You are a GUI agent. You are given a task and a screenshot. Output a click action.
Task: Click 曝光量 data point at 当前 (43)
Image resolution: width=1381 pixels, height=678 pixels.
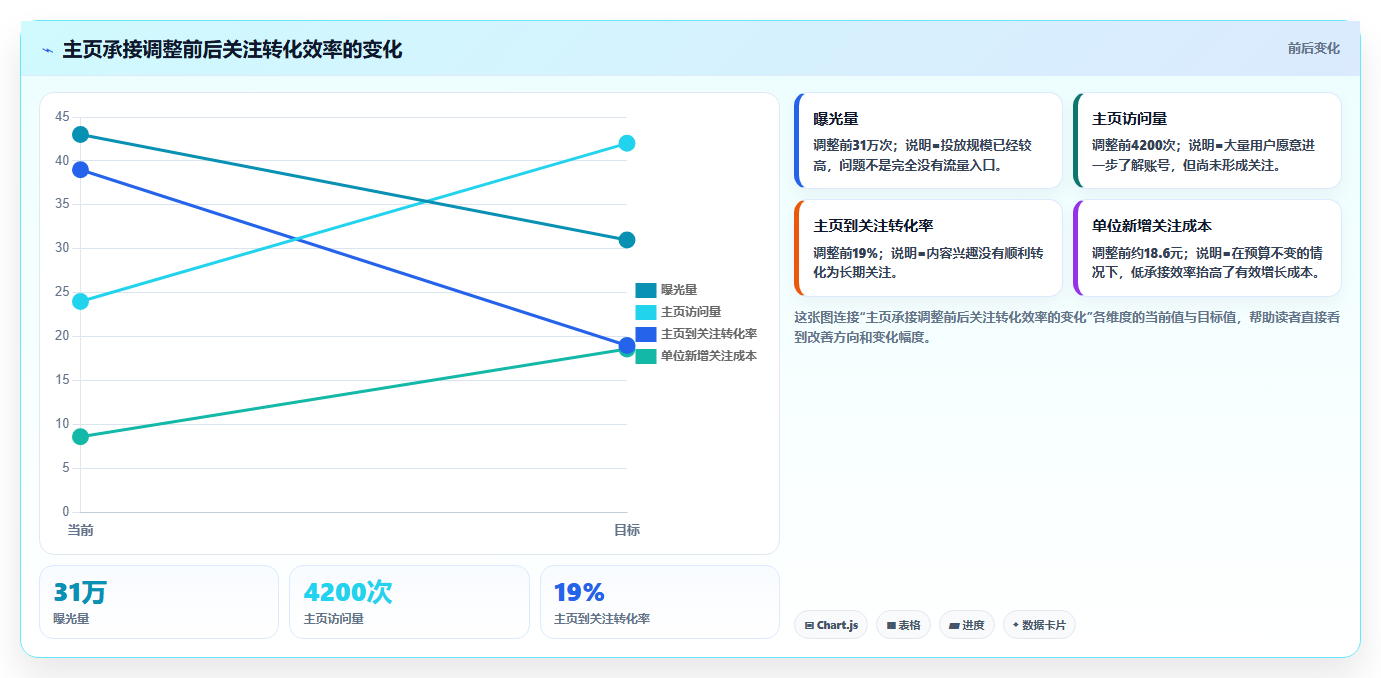[x=81, y=135]
